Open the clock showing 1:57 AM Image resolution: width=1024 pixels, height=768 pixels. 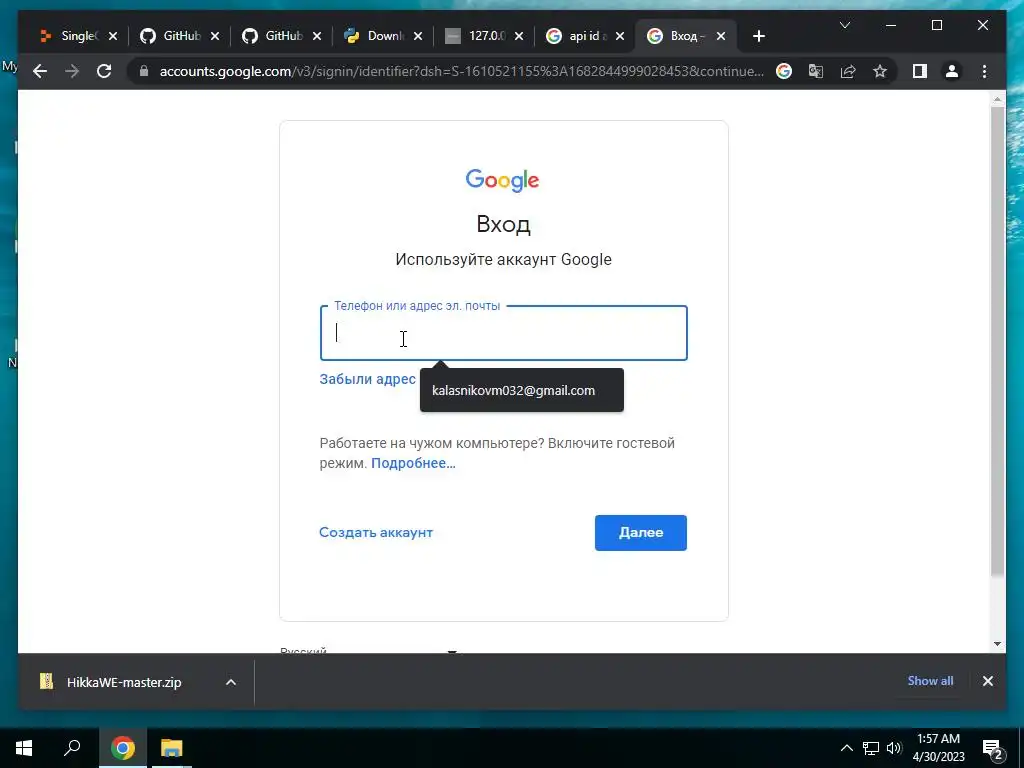point(938,748)
